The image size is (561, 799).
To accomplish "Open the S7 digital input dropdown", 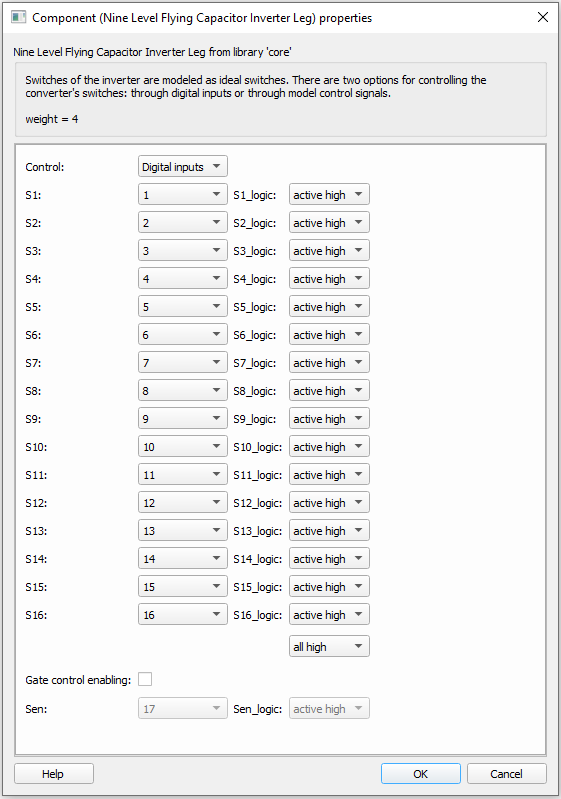I will tap(183, 363).
